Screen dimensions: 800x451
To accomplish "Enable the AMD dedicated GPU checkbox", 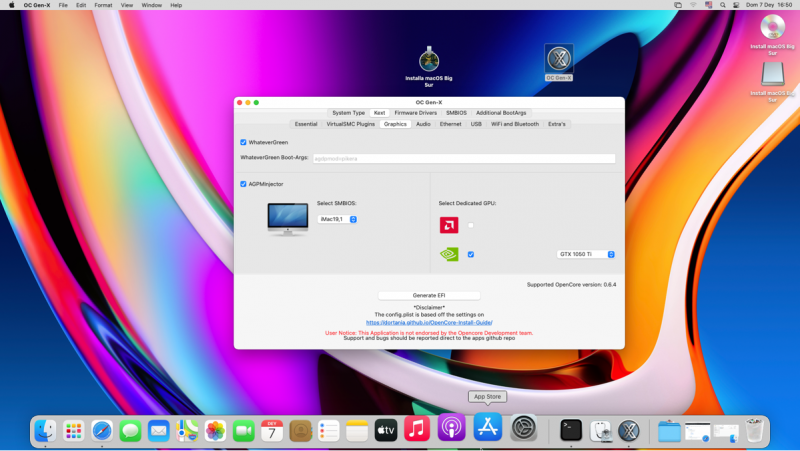I will [x=471, y=225].
